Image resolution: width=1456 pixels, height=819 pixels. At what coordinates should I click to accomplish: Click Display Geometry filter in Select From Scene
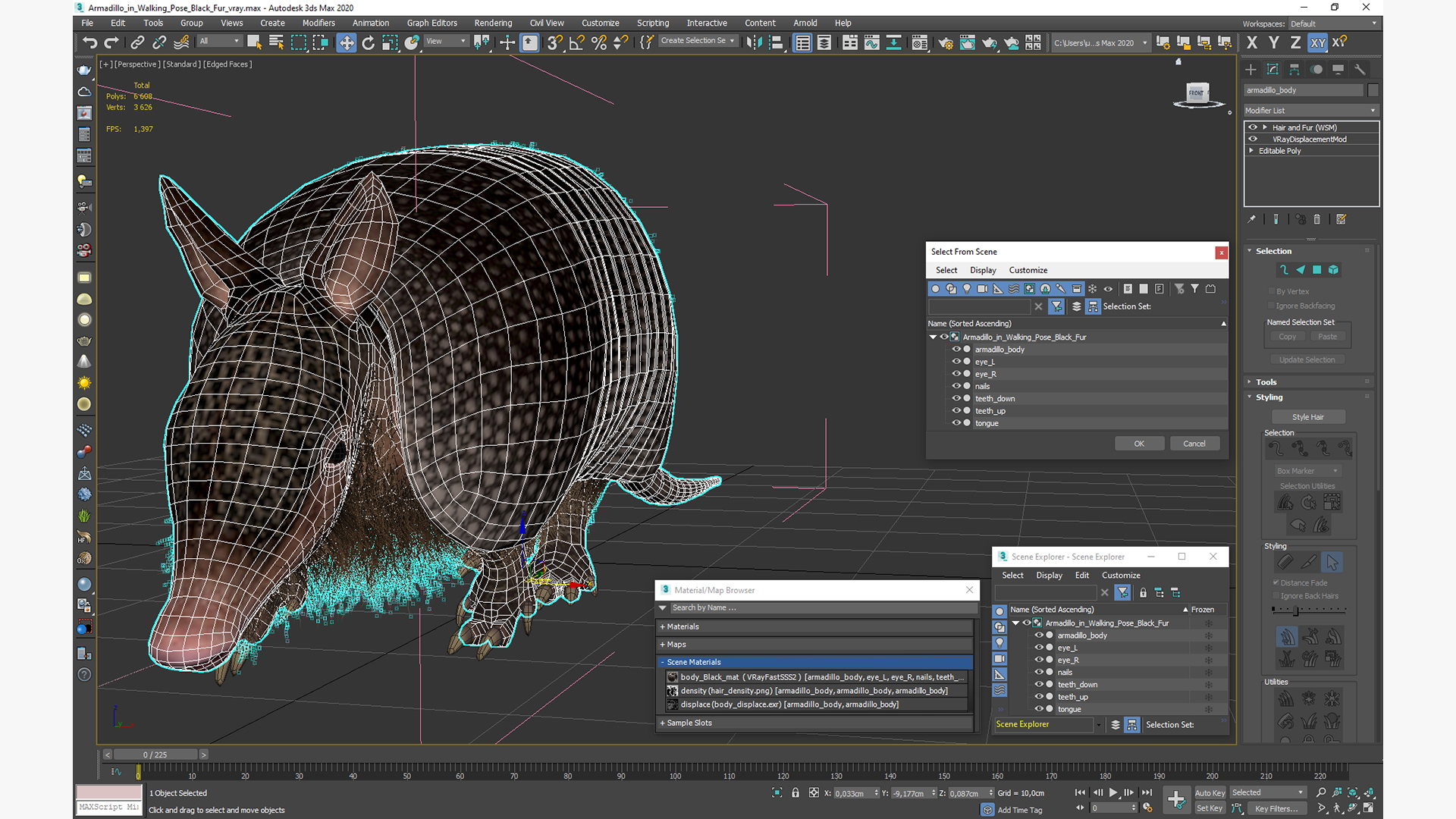[935, 289]
